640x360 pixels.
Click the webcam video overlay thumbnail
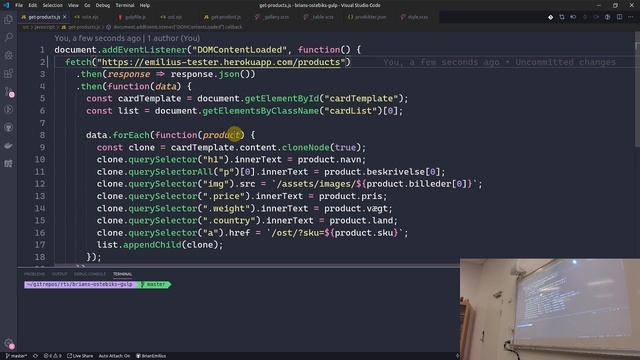550,309
